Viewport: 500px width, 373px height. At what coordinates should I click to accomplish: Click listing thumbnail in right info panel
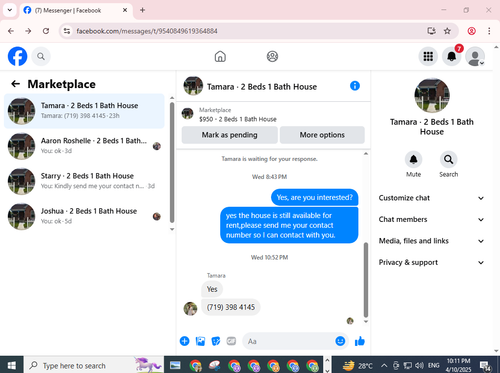(432, 95)
